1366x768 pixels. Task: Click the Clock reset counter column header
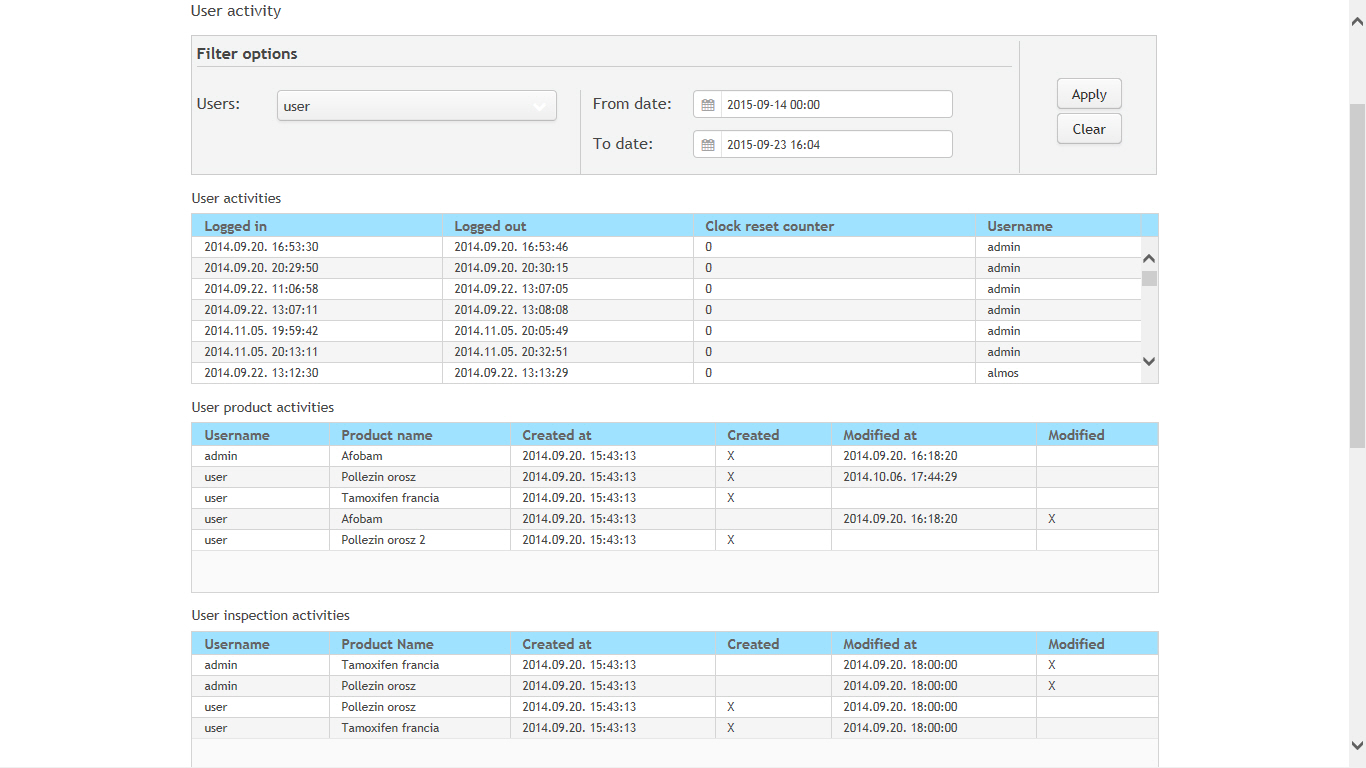pyautogui.click(x=769, y=226)
